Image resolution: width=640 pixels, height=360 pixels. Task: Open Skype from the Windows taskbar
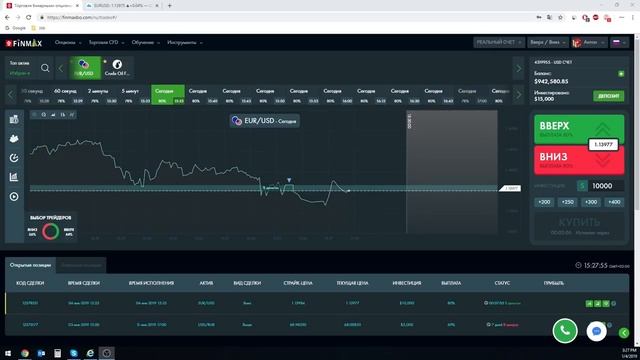coord(74,353)
